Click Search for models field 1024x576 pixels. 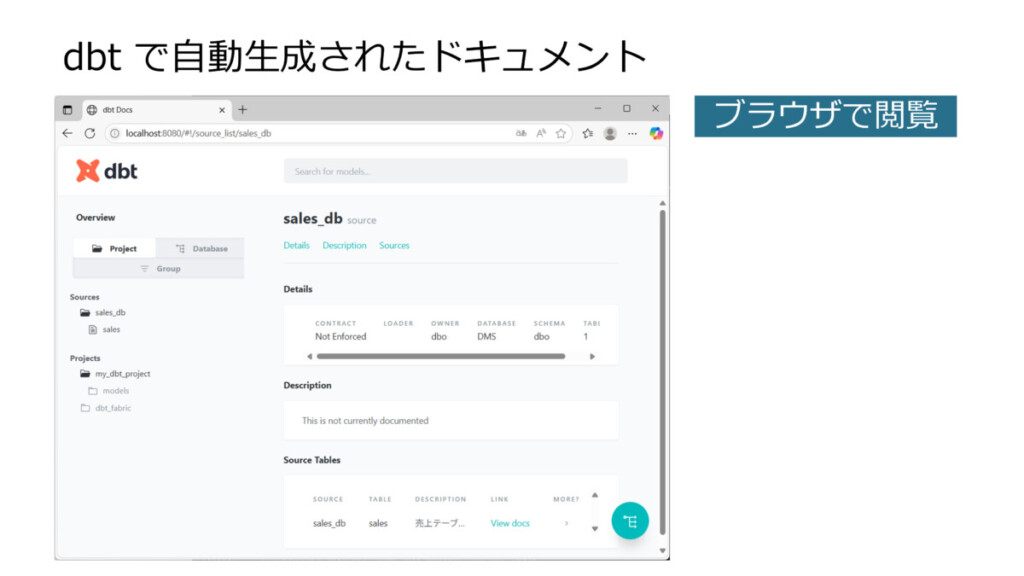(455, 171)
